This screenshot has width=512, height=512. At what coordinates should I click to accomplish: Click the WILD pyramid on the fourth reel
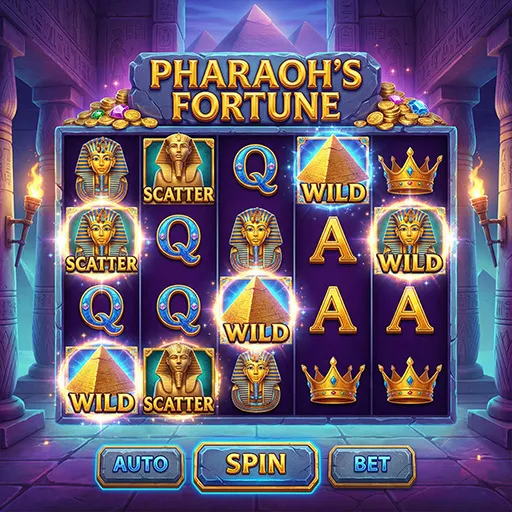[333, 169]
